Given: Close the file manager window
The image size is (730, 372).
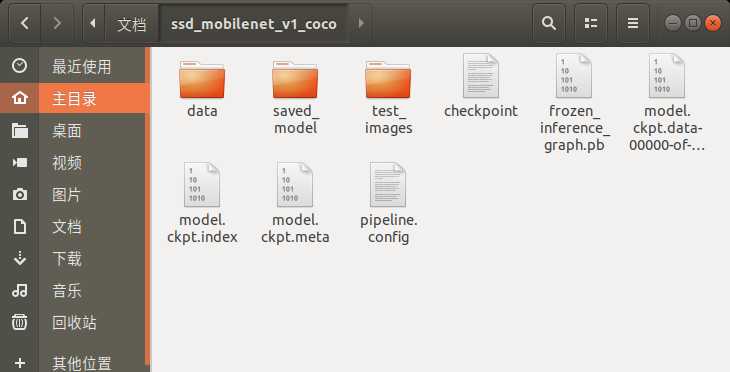Looking at the screenshot, I should coord(713,23).
